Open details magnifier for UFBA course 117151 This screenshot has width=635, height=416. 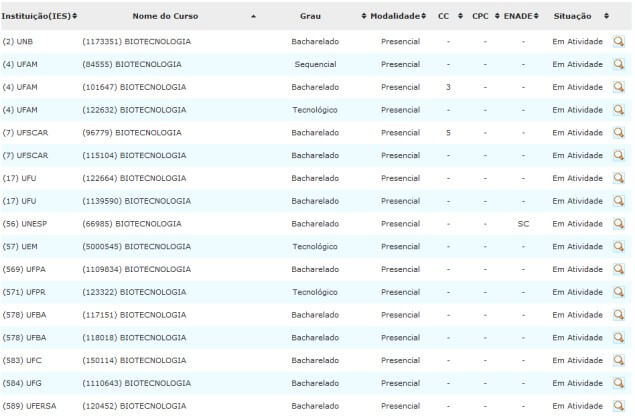click(618, 315)
